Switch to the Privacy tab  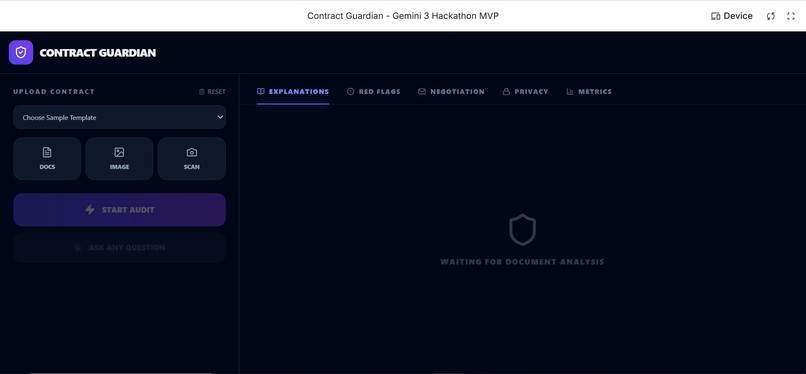pyautogui.click(x=525, y=91)
